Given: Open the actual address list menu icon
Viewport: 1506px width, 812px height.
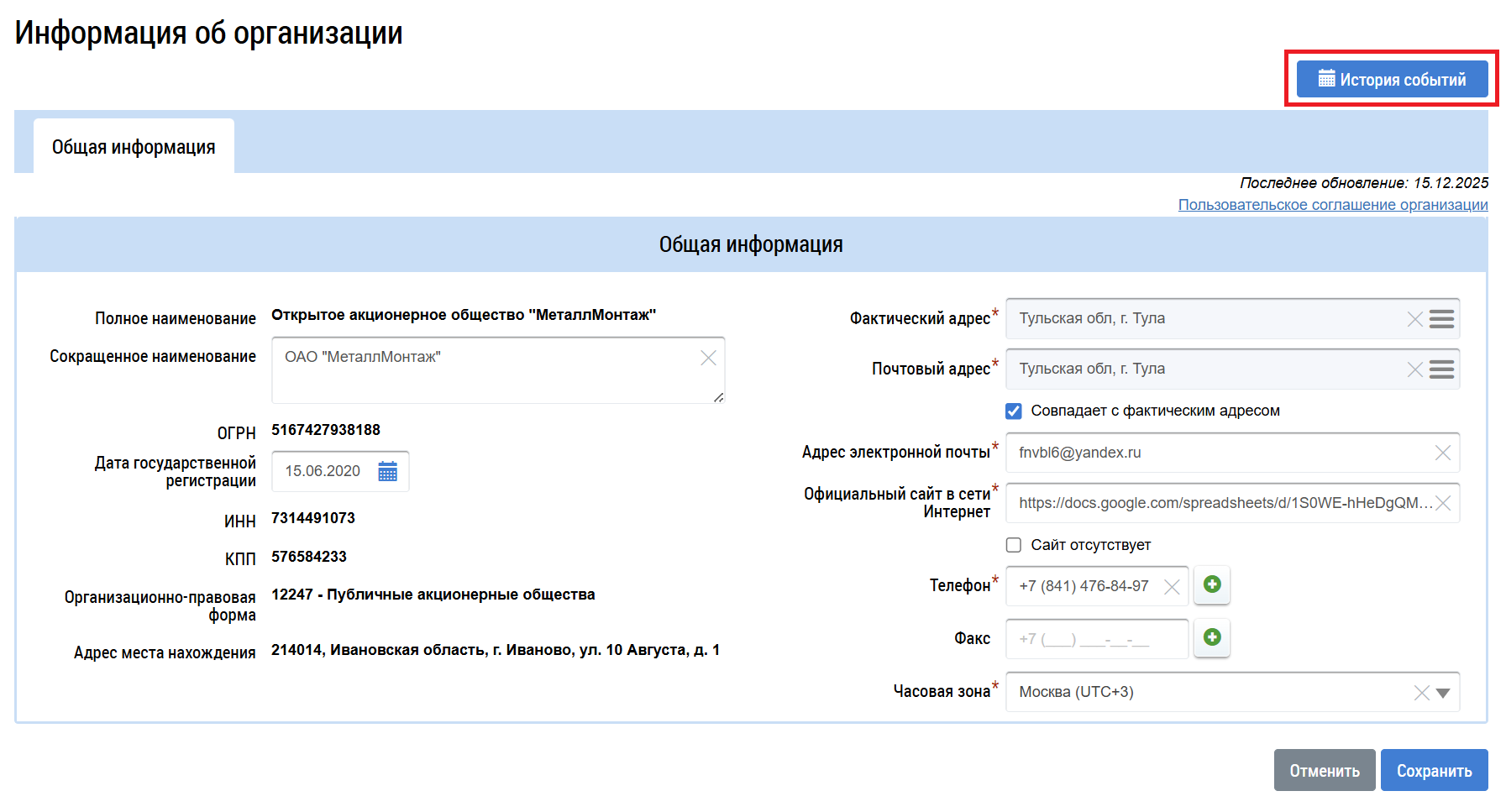Looking at the screenshot, I should [x=1441, y=319].
